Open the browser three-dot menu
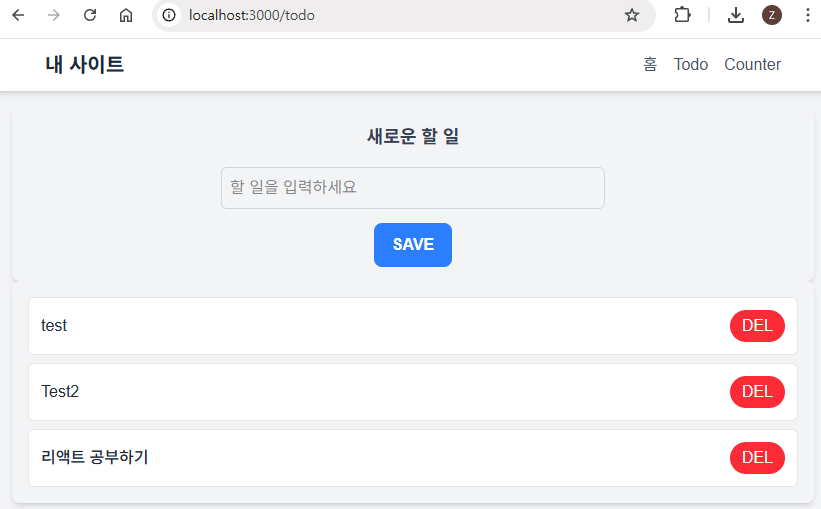The height and width of the screenshot is (509, 821). point(807,15)
